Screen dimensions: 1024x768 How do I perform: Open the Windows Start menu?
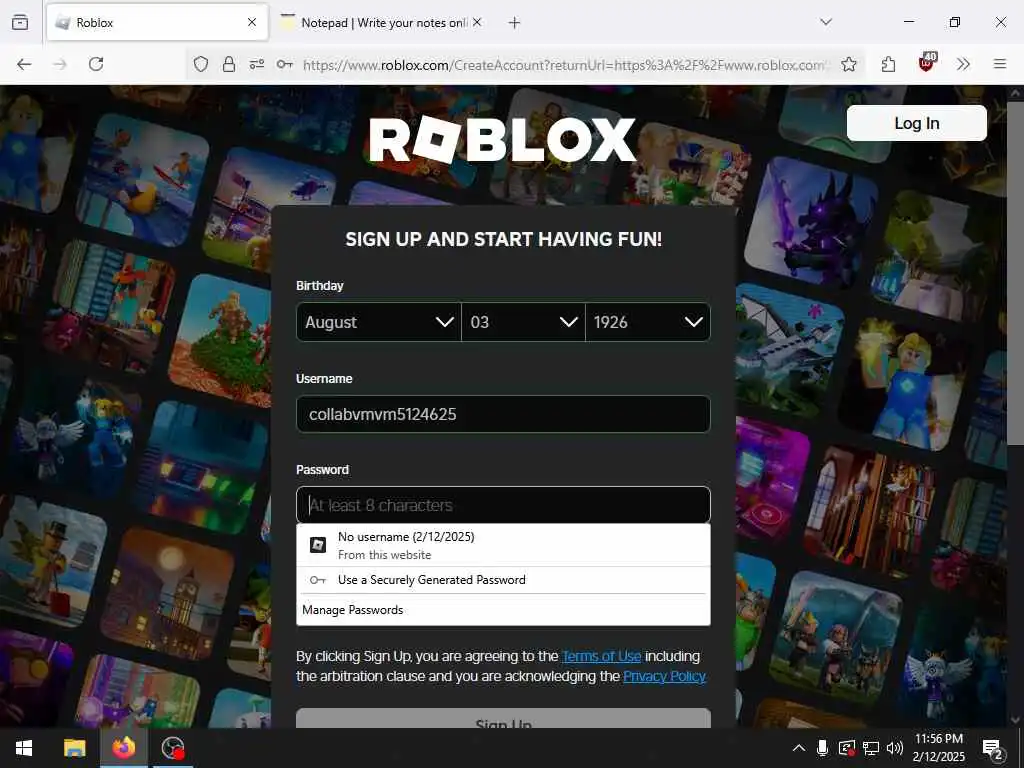(24, 748)
